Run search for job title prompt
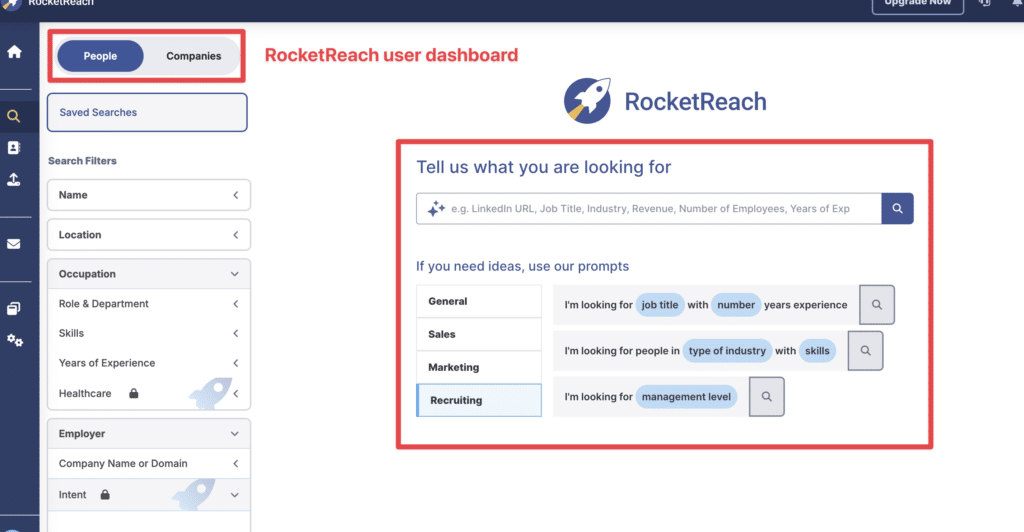 [x=876, y=304]
